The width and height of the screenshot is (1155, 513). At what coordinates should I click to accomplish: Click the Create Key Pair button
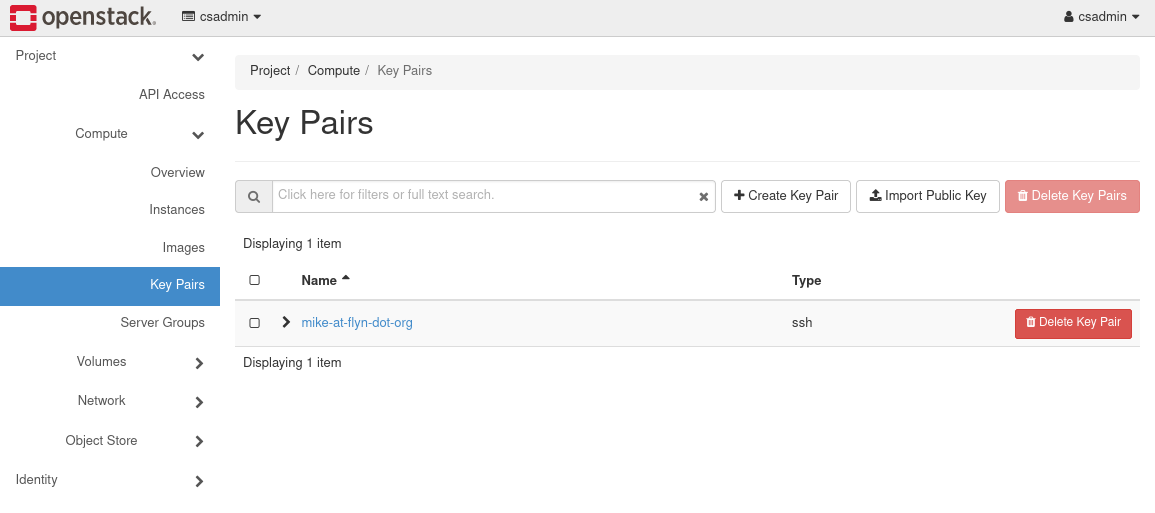pos(785,196)
